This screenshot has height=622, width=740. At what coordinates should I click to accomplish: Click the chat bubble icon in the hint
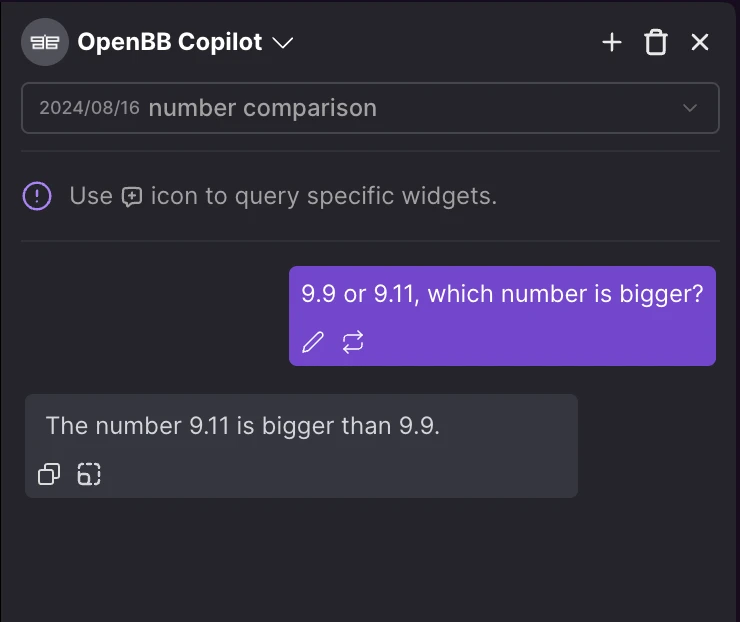coord(132,197)
